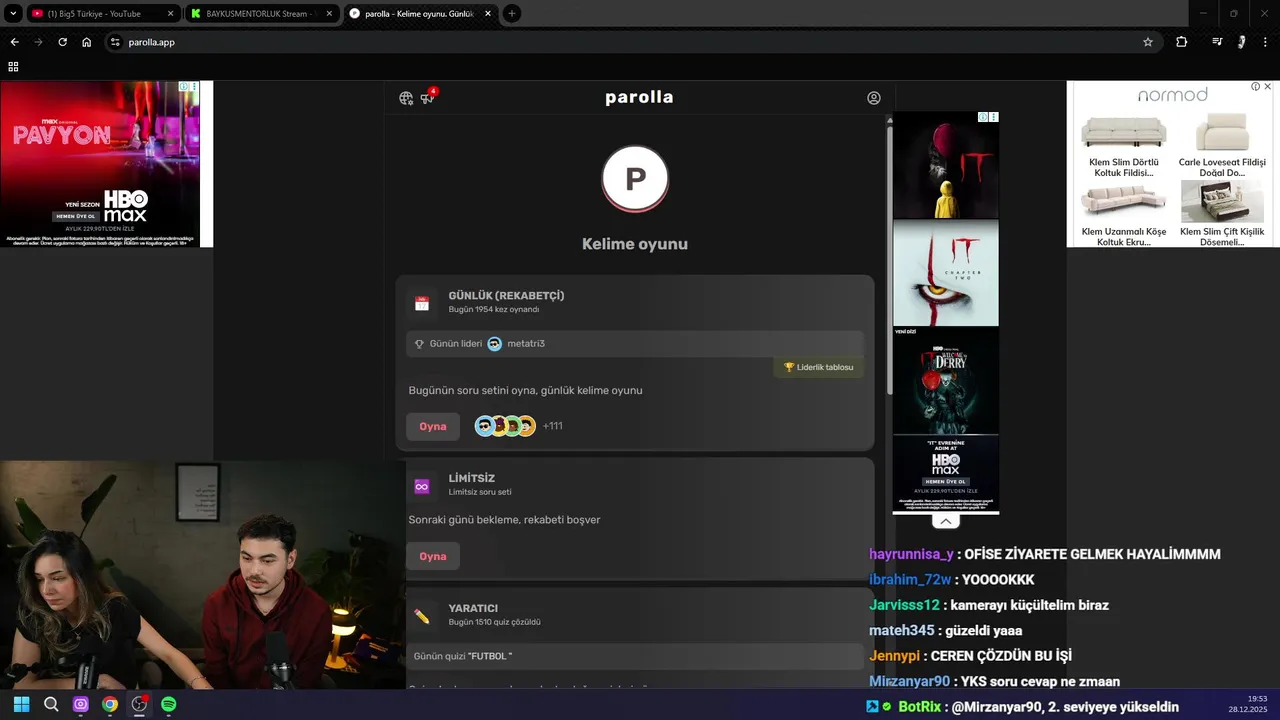
Task: Open Klem Slim Dörtlü Koltuk product
Action: tap(1124, 146)
